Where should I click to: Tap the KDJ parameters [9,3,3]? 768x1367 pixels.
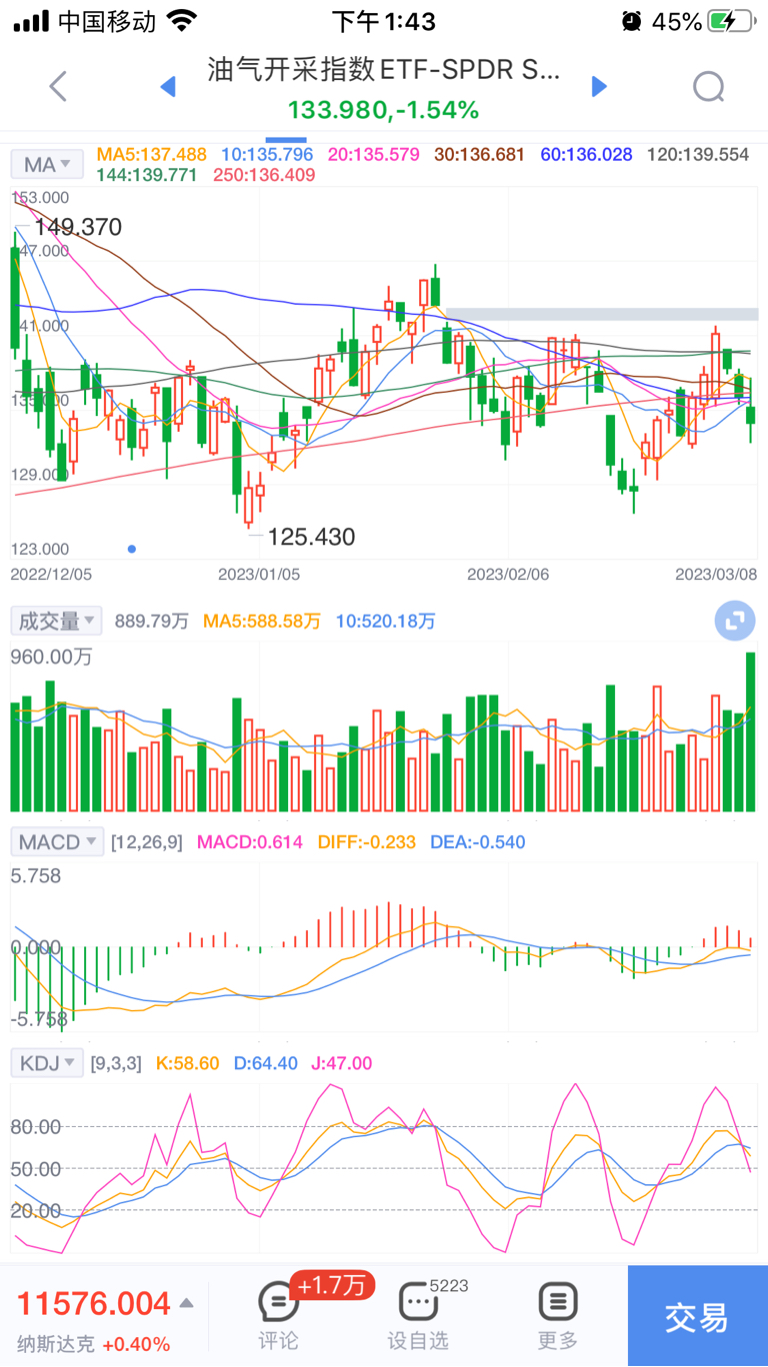coord(118,1063)
